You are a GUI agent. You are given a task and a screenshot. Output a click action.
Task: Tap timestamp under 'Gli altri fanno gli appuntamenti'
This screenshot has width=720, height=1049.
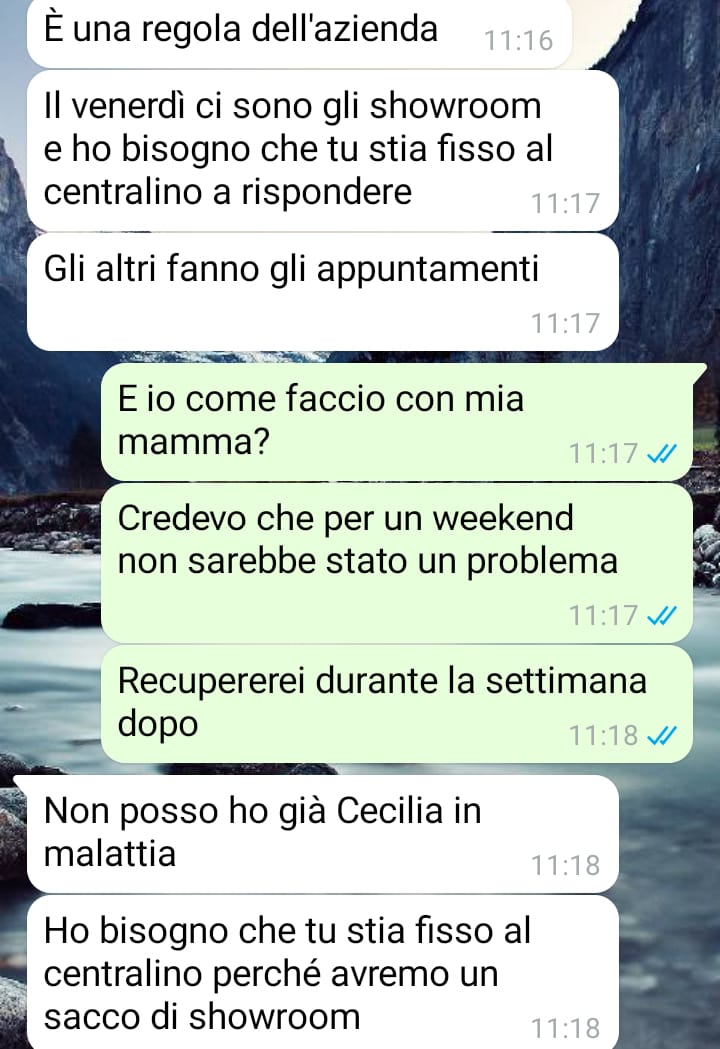tap(565, 324)
